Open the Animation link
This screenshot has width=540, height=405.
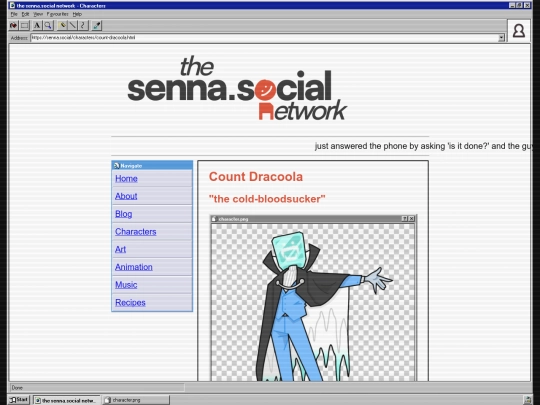click(x=134, y=267)
